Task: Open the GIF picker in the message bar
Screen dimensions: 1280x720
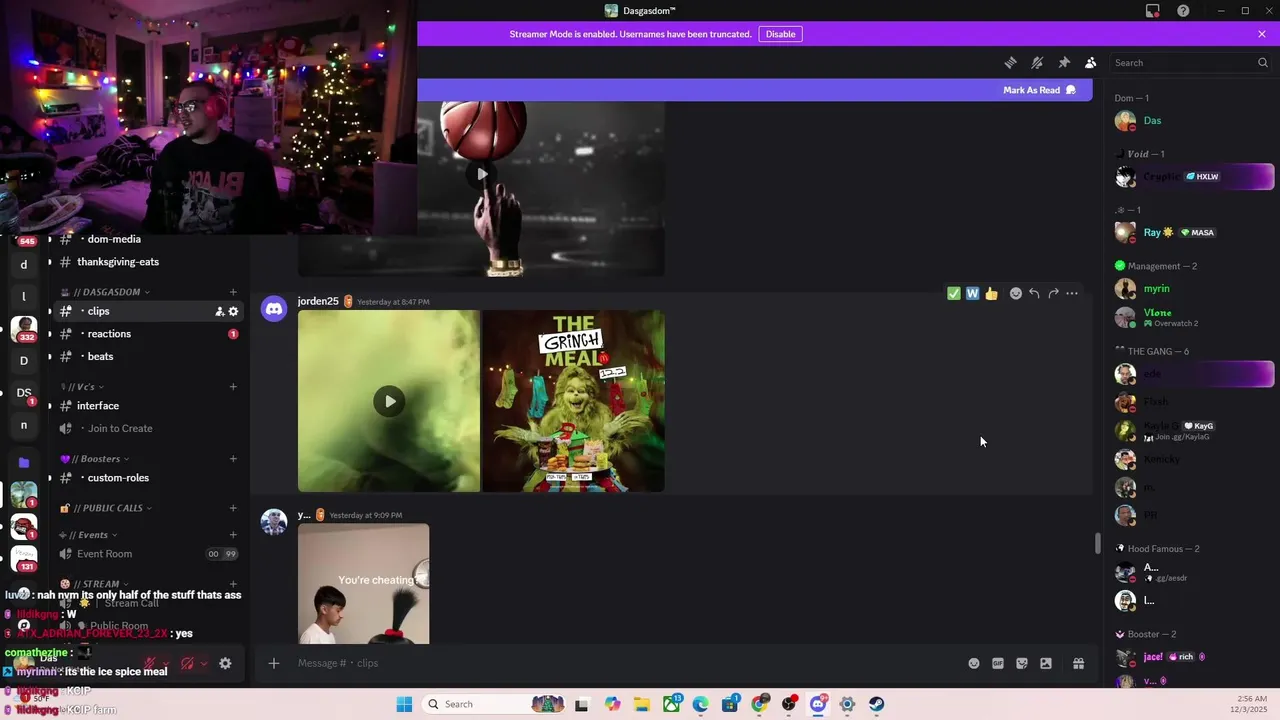Action: click(998, 663)
